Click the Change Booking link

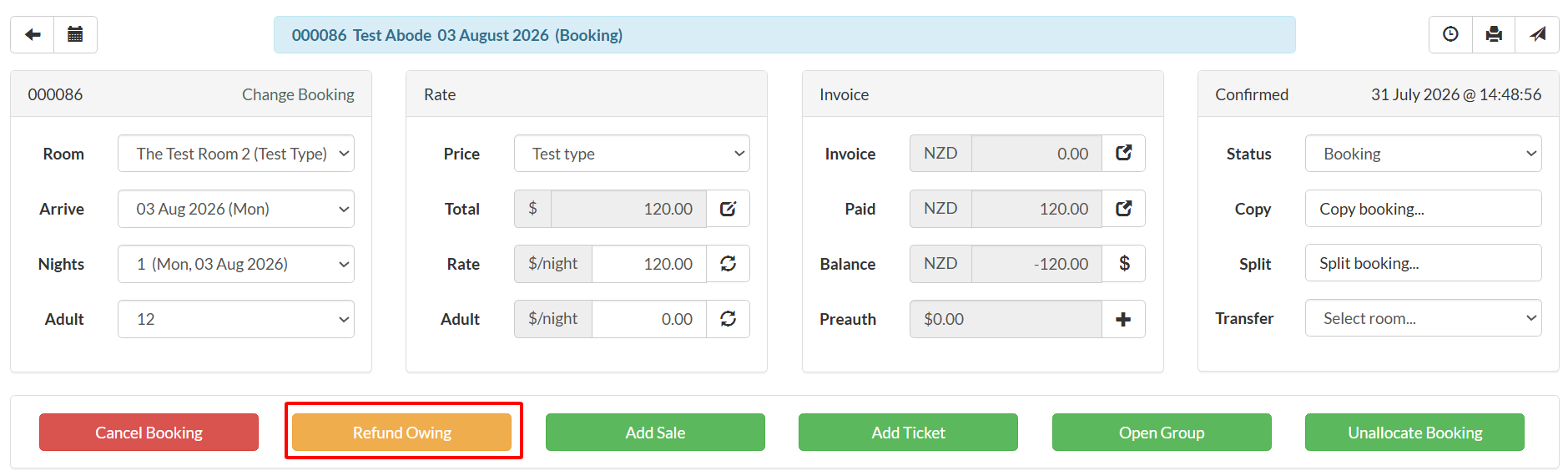coord(298,94)
